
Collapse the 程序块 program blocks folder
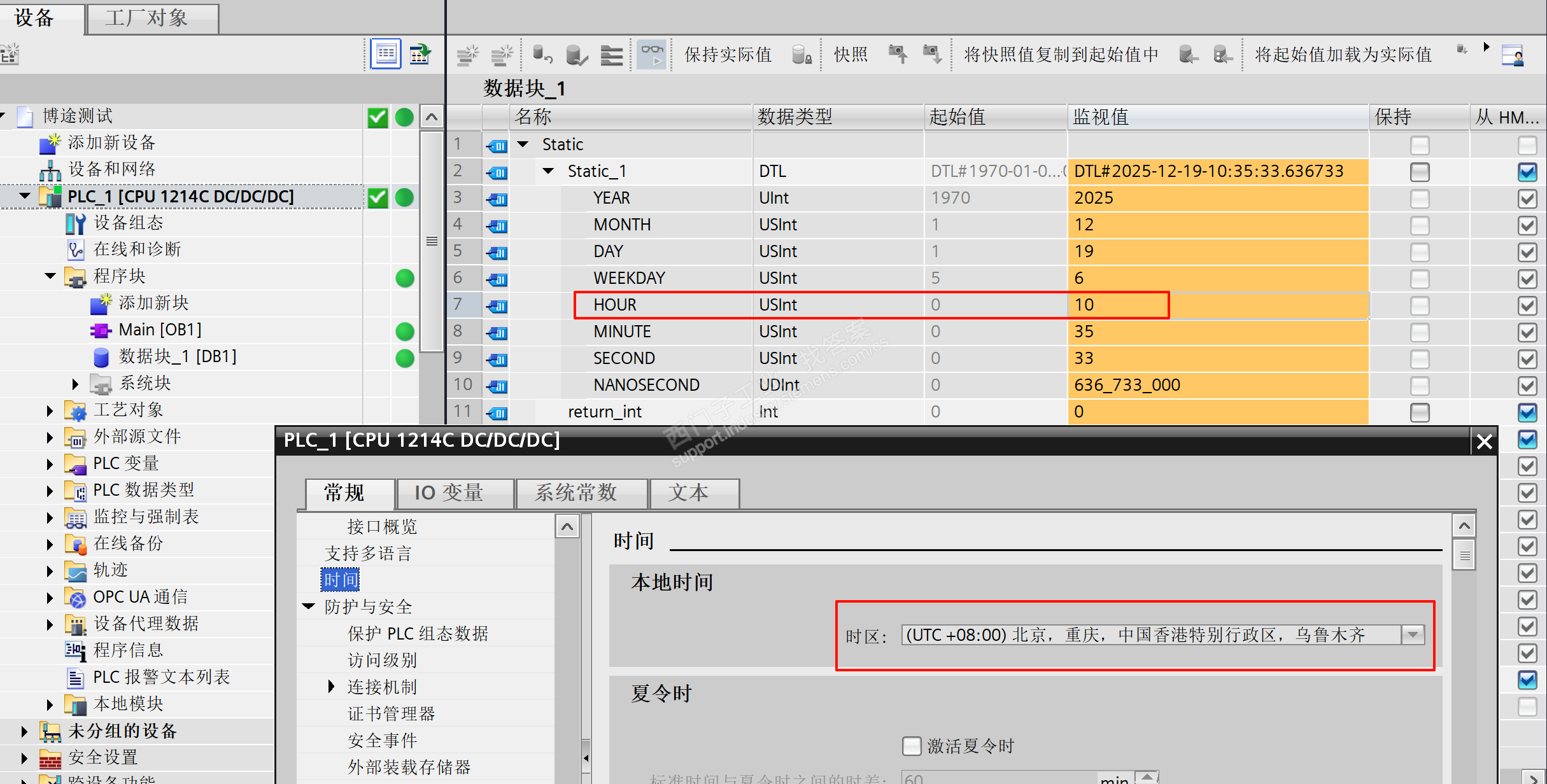tap(50, 276)
